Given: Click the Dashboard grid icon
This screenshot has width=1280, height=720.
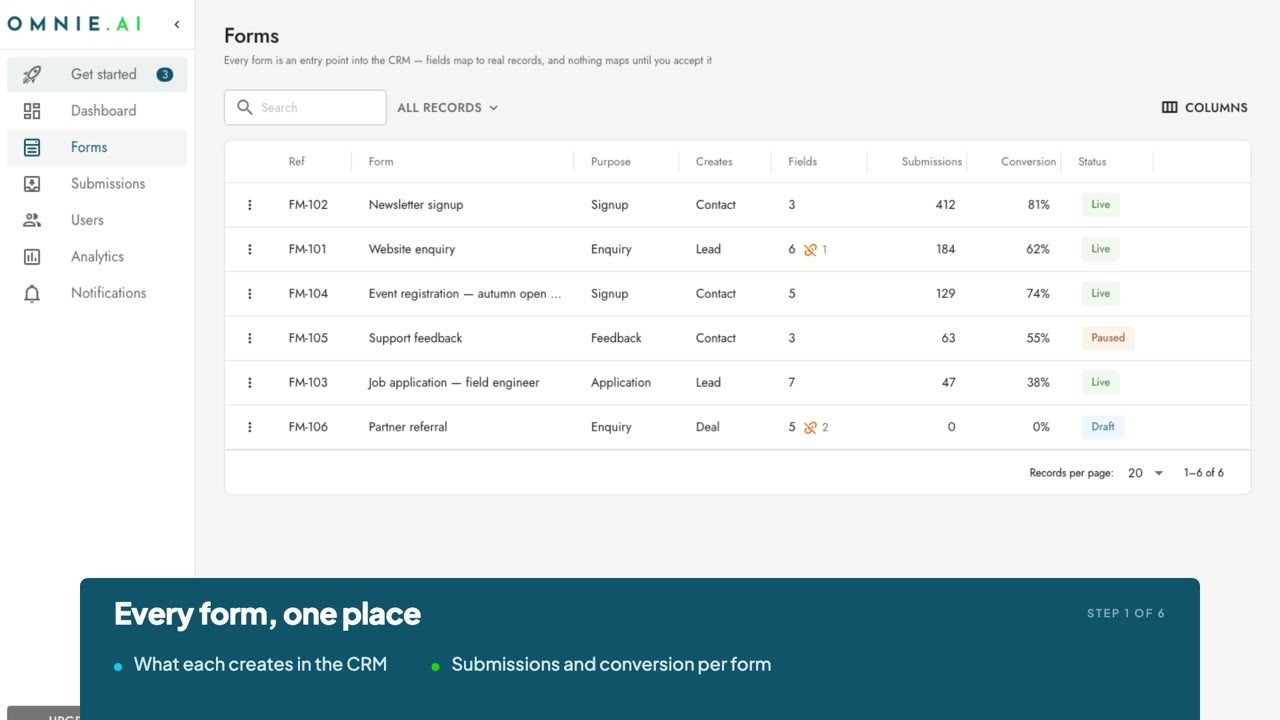Looking at the screenshot, I should [x=32, y=111].
